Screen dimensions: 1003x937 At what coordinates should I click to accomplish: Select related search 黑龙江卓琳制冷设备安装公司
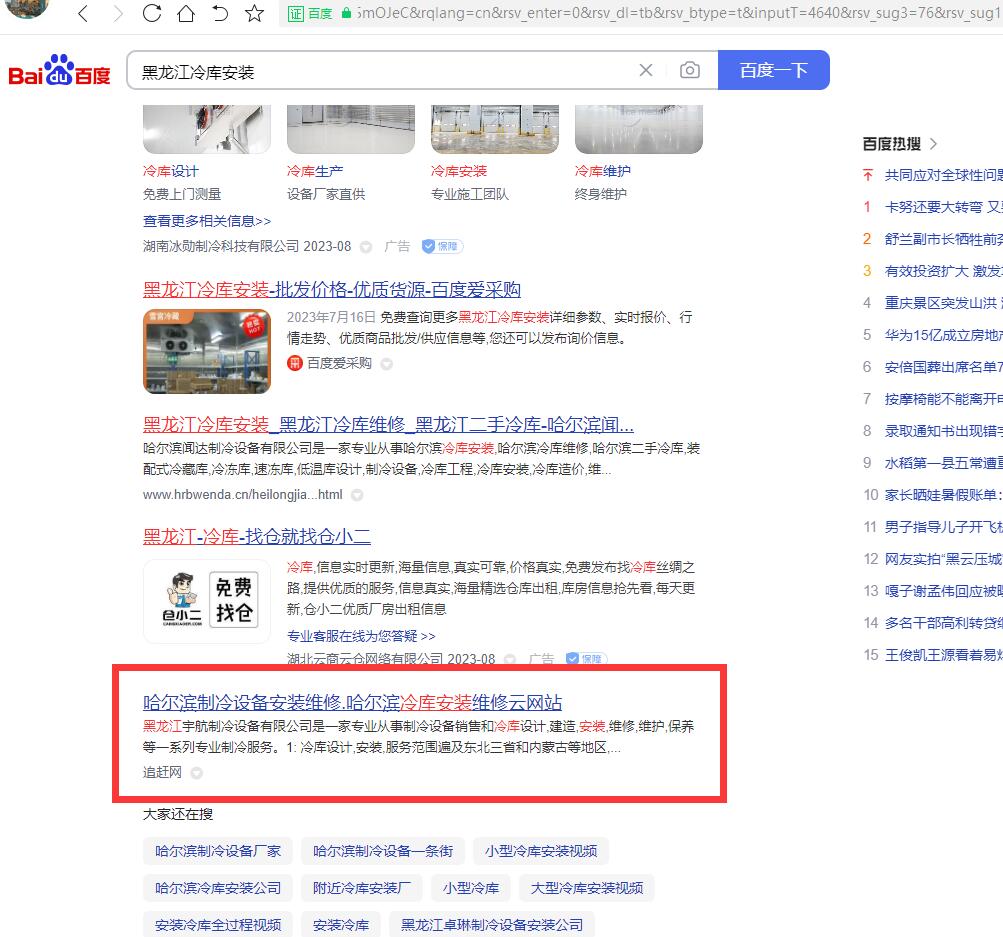tap(492, 925)
